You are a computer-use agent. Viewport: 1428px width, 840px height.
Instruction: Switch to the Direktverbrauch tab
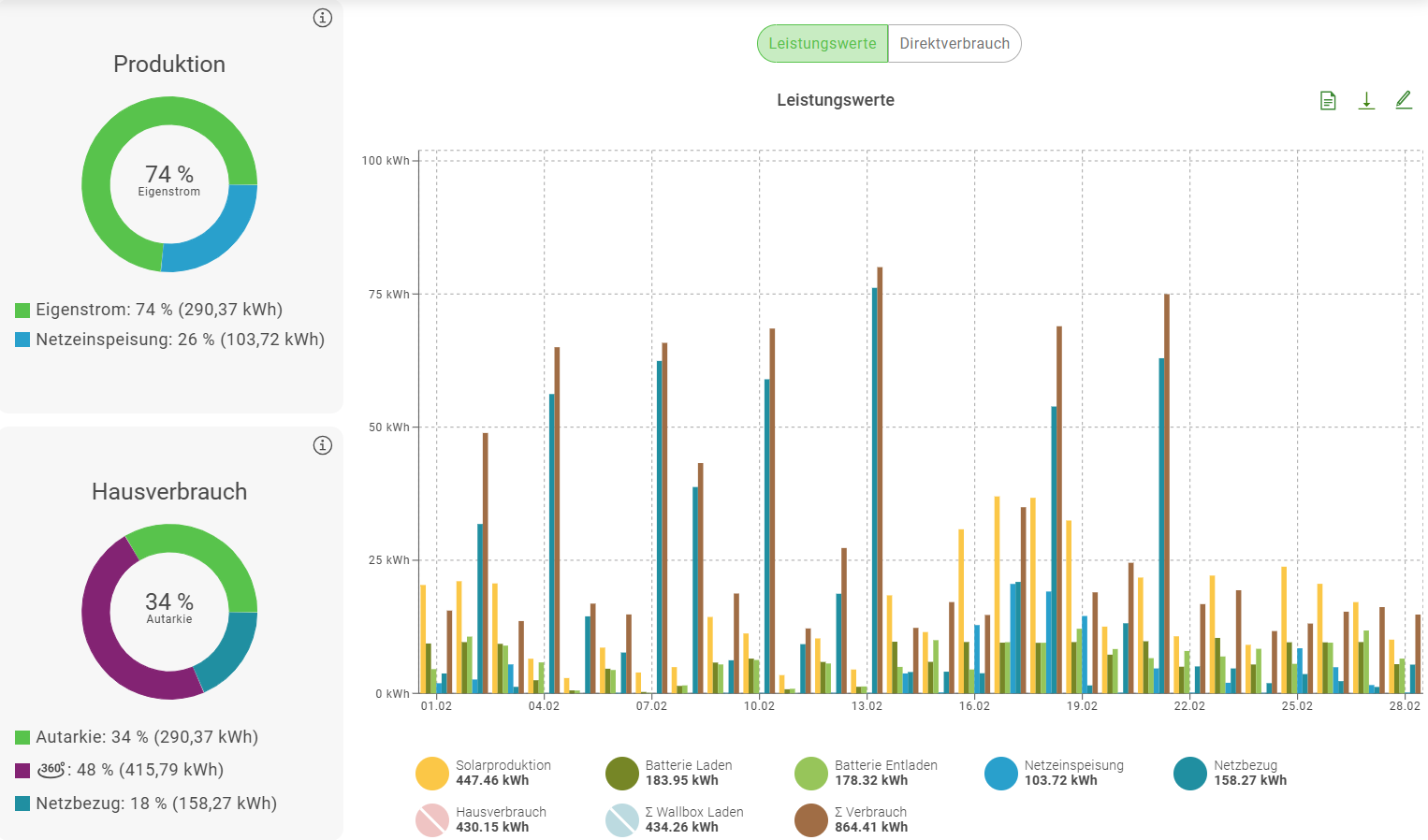coord(954,44)
